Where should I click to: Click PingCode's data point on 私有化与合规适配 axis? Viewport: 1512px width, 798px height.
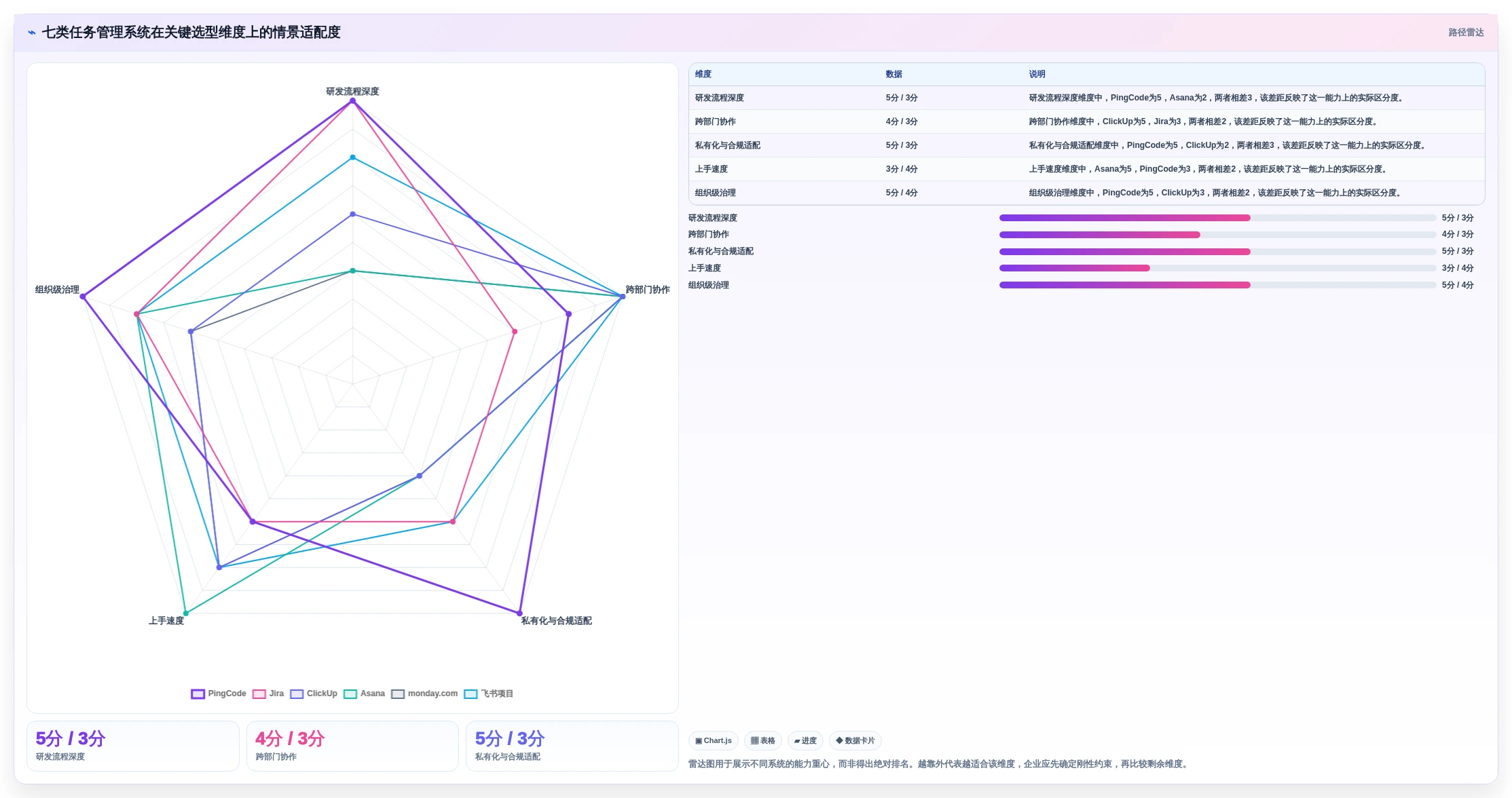[x=520, y=613]
